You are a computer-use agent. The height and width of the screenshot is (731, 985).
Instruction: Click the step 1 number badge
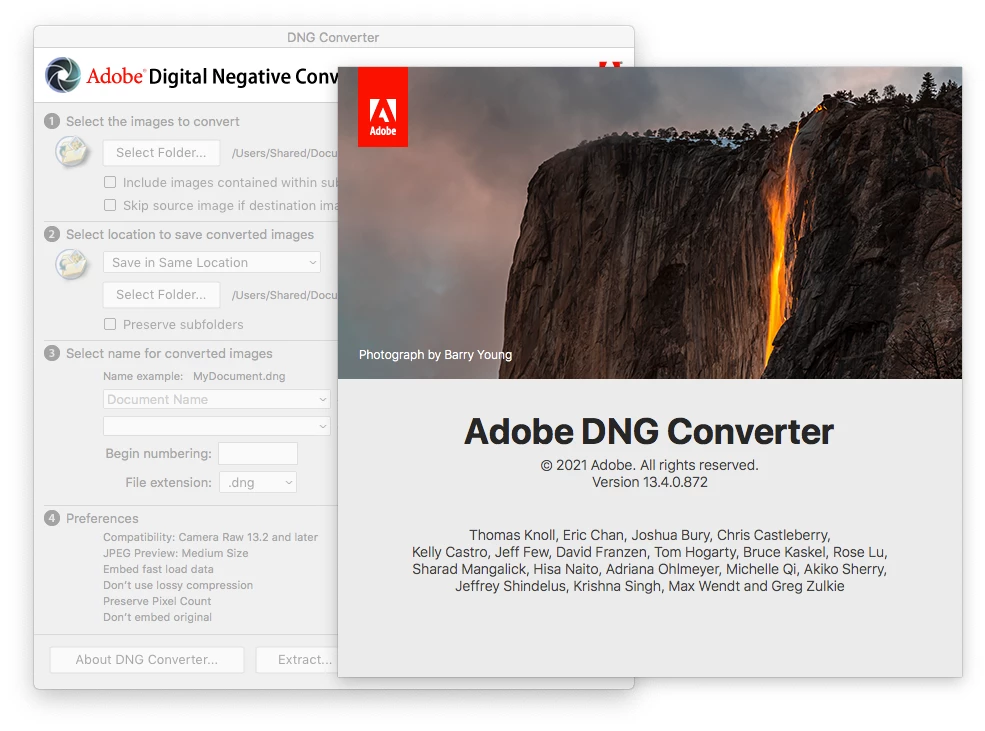click(52, 121)
